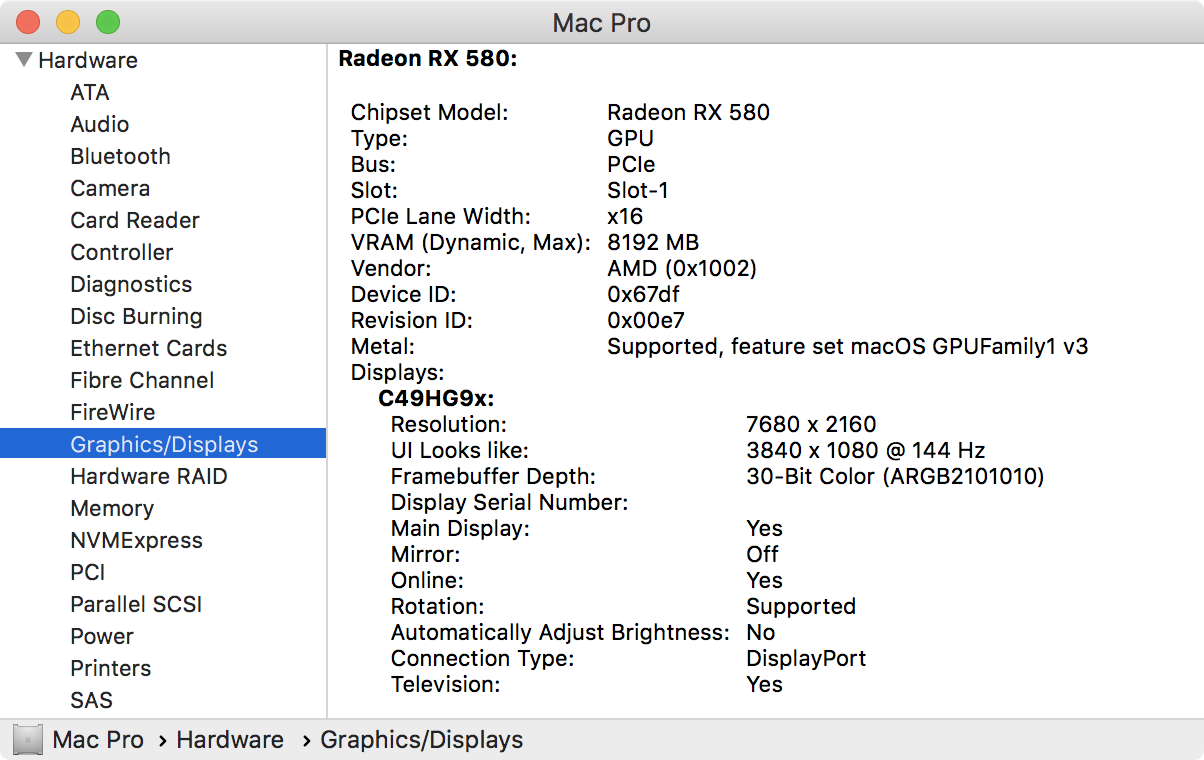Select the Graphics/Displays sidebar item
The width and height of the screenshot is (1204, 760).
pos(164,444)
